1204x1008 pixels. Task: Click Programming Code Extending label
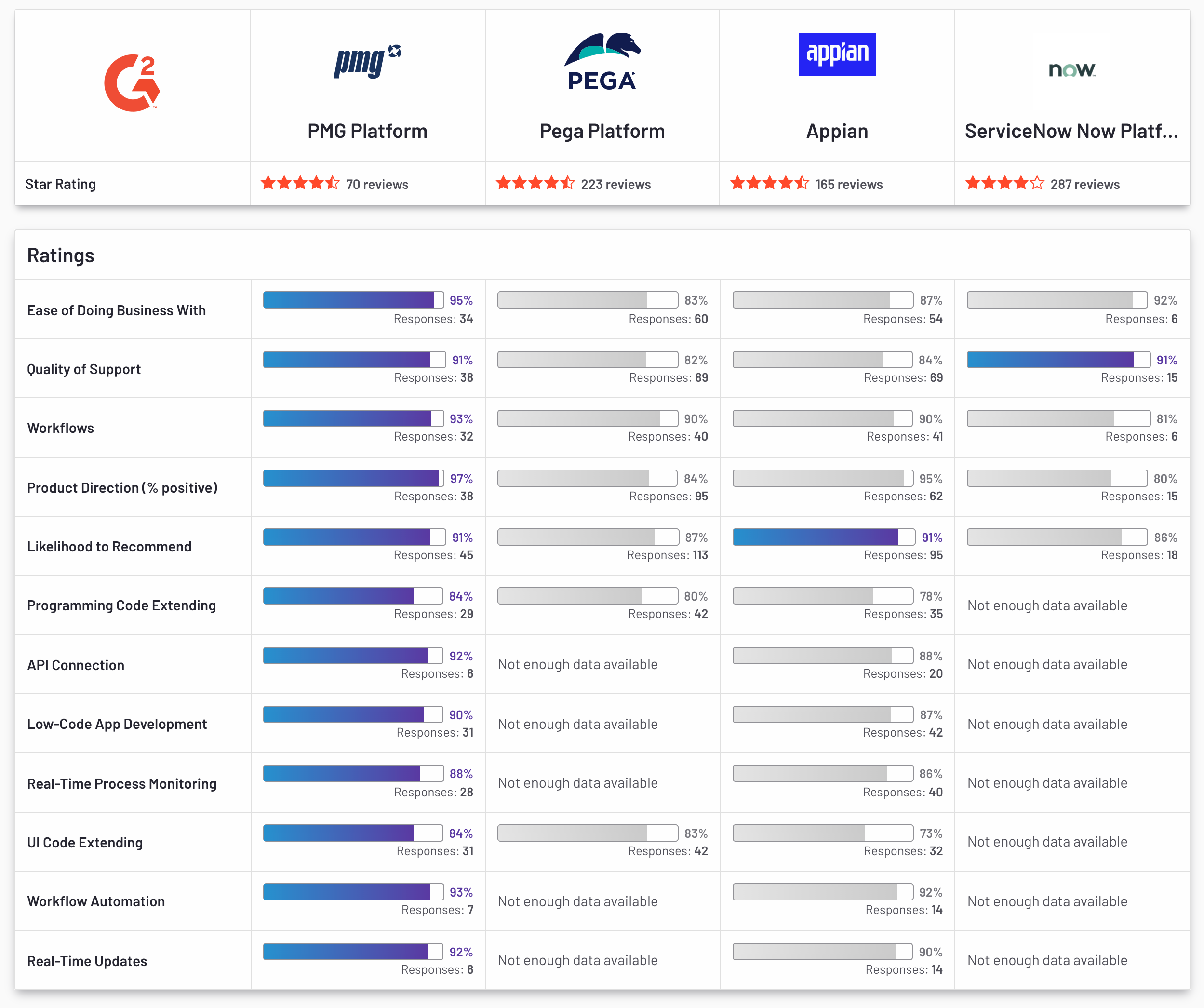121,606
